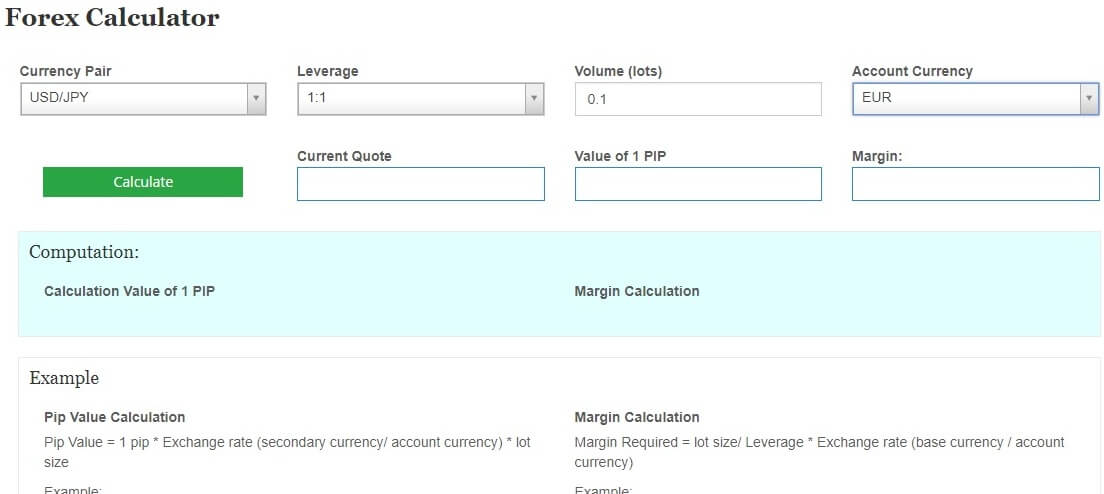This screenshot has height=494, width=1104.
Task: Click the Current Quote output box
Action: tap(420, 184)
